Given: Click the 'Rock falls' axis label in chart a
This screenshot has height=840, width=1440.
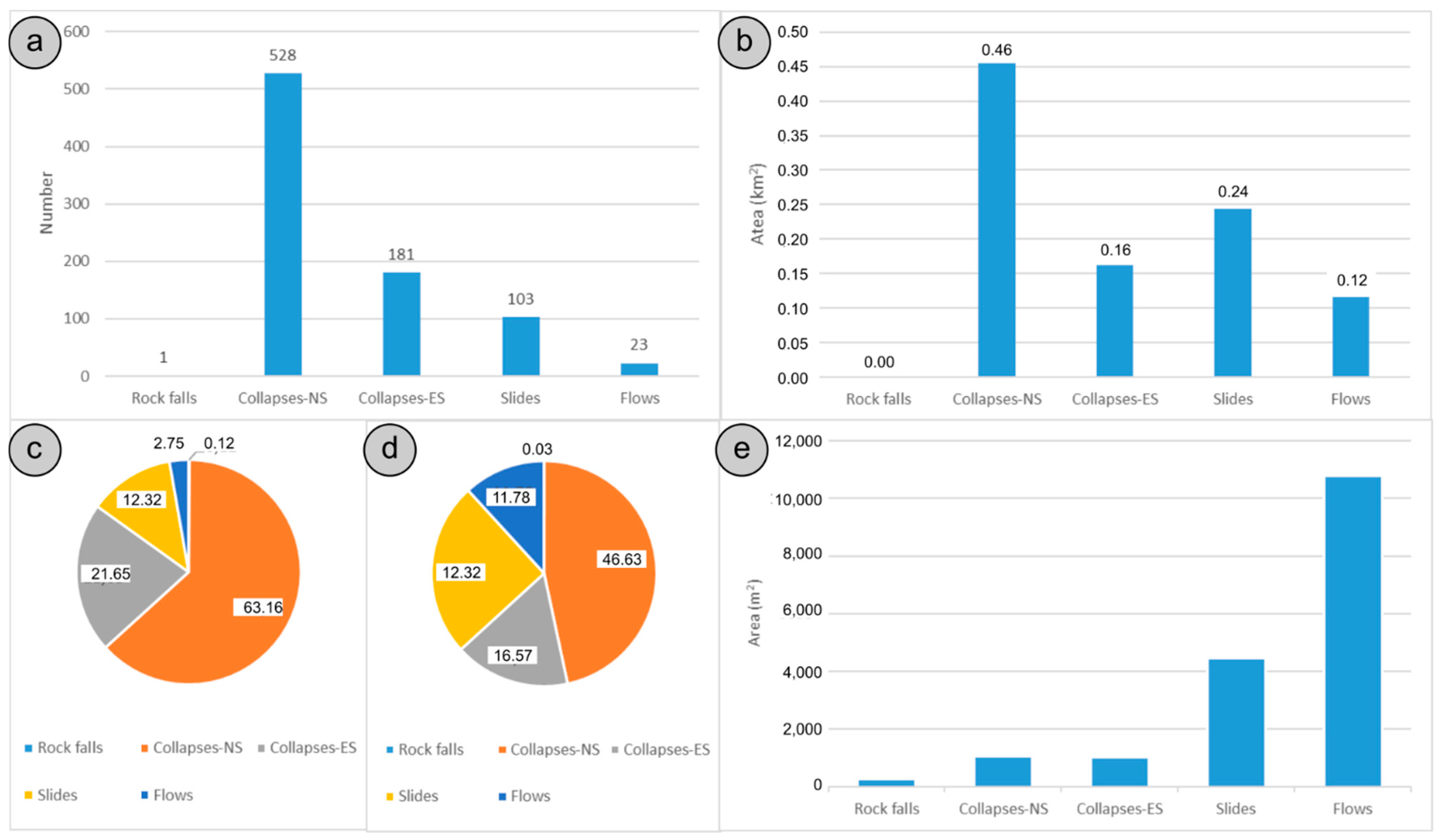Looking at the screenshot, I should coord(164,398).
